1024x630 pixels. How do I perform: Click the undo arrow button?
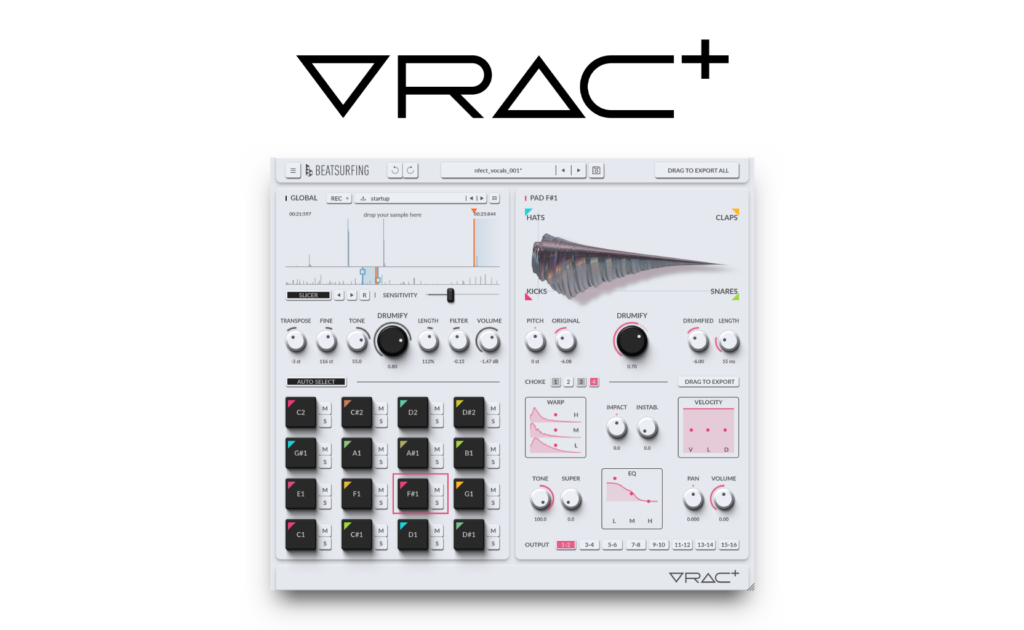coord(394,170)
